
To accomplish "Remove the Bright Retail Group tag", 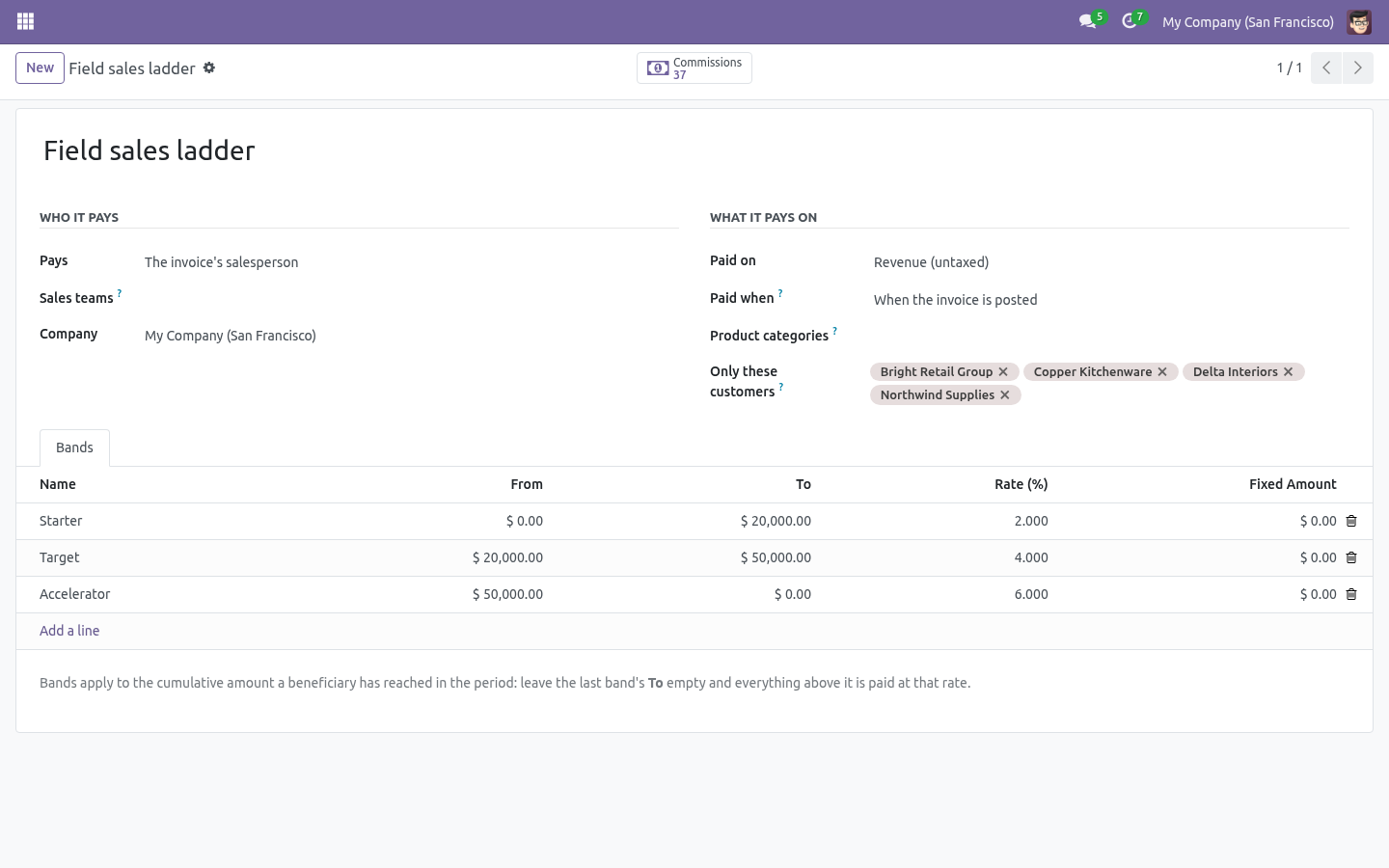I will coord(1003,371).
